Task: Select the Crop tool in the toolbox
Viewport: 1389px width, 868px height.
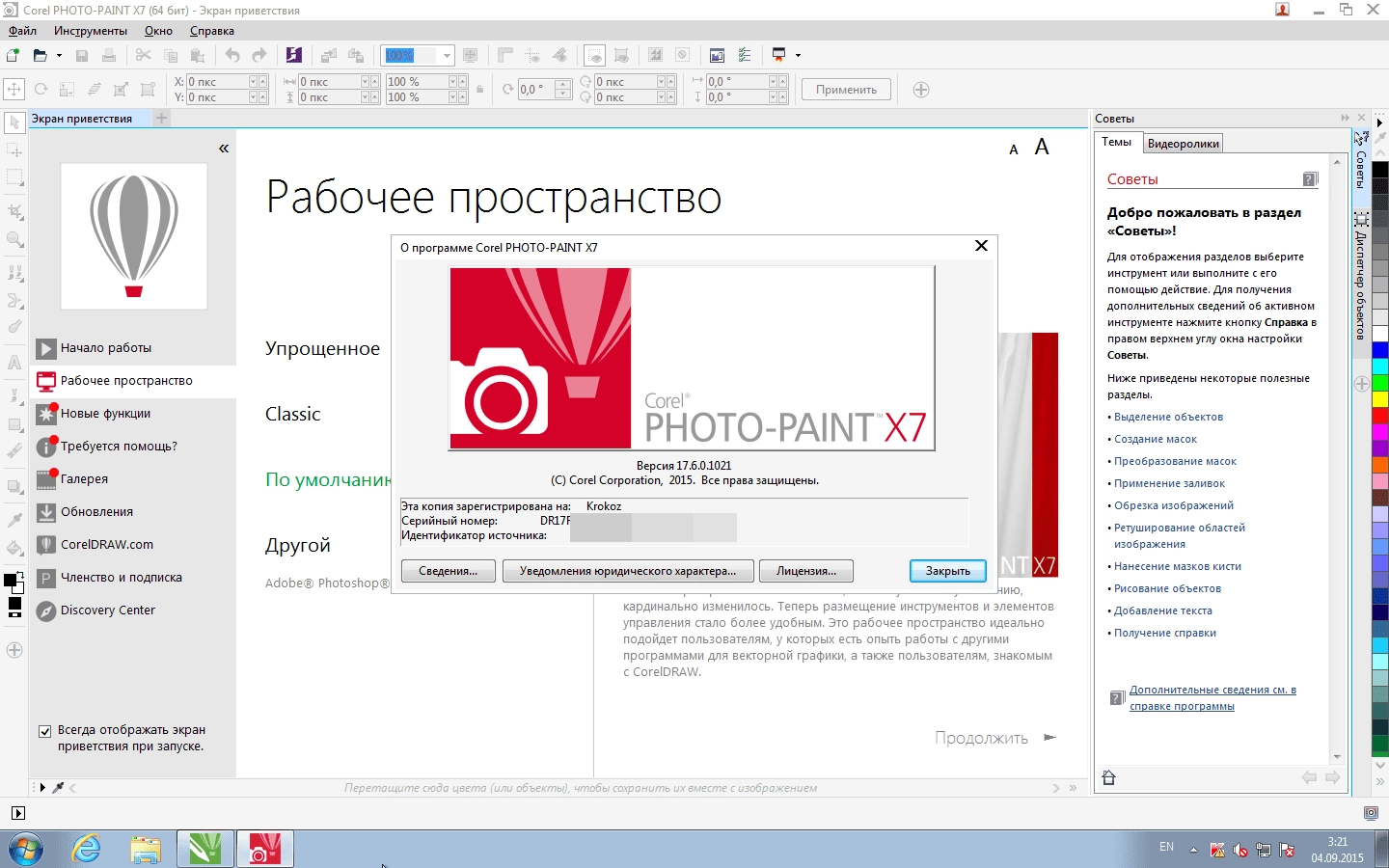Action: tap(14, 210)
